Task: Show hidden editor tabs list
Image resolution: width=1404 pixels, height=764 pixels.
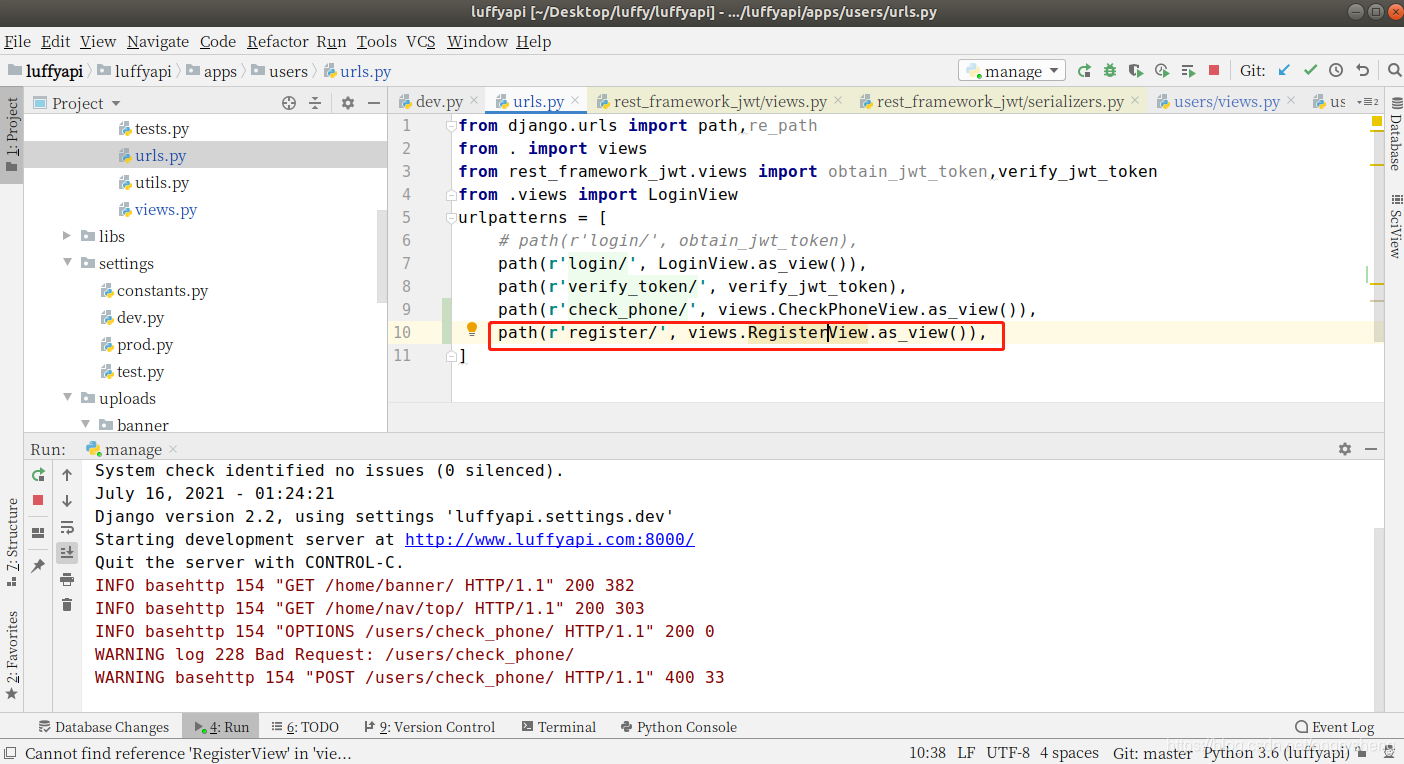Action: (x=1370, y=102)
